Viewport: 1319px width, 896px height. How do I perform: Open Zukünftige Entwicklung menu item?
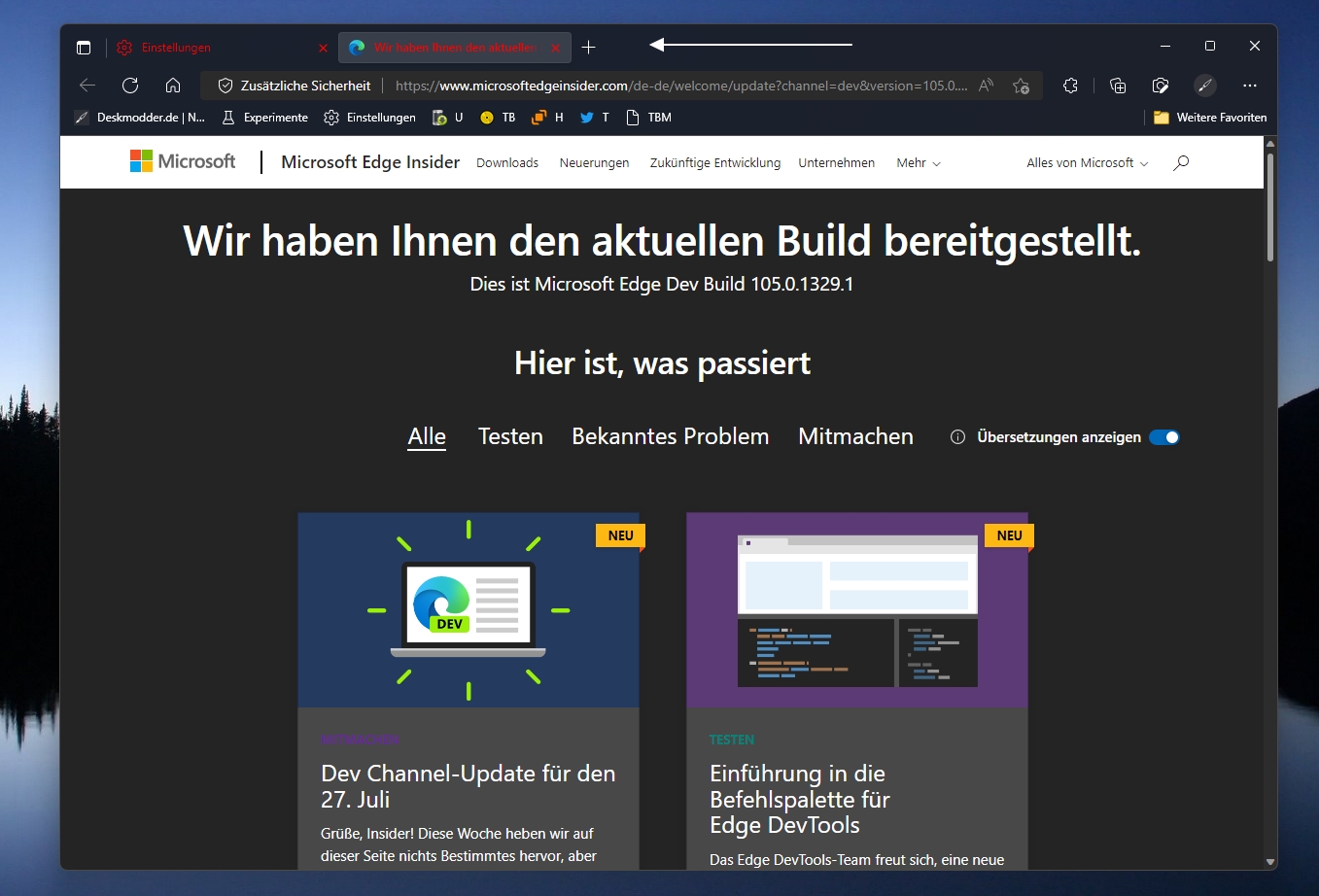715,163
